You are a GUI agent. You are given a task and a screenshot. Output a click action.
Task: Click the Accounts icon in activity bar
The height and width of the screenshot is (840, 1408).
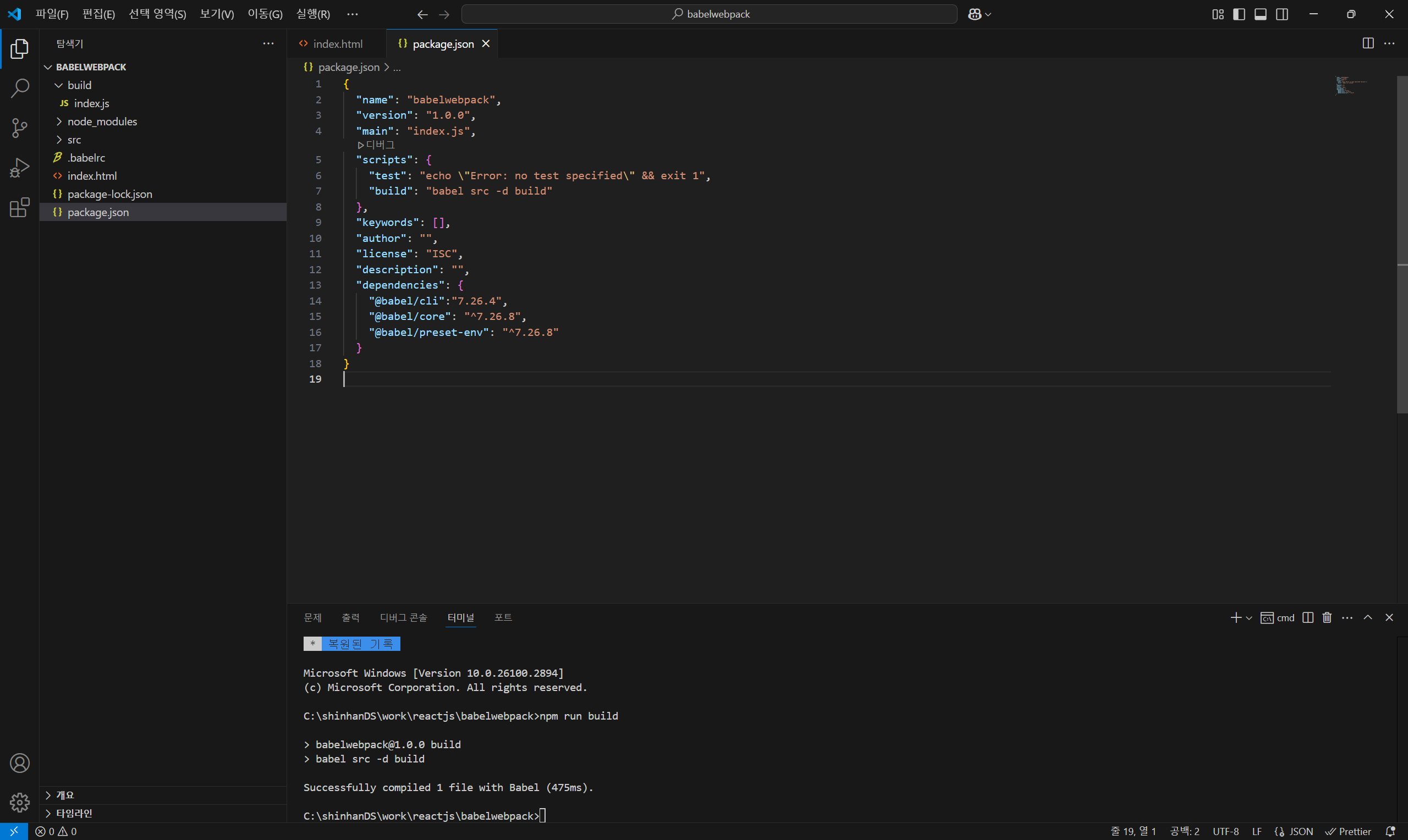point(20,763)
